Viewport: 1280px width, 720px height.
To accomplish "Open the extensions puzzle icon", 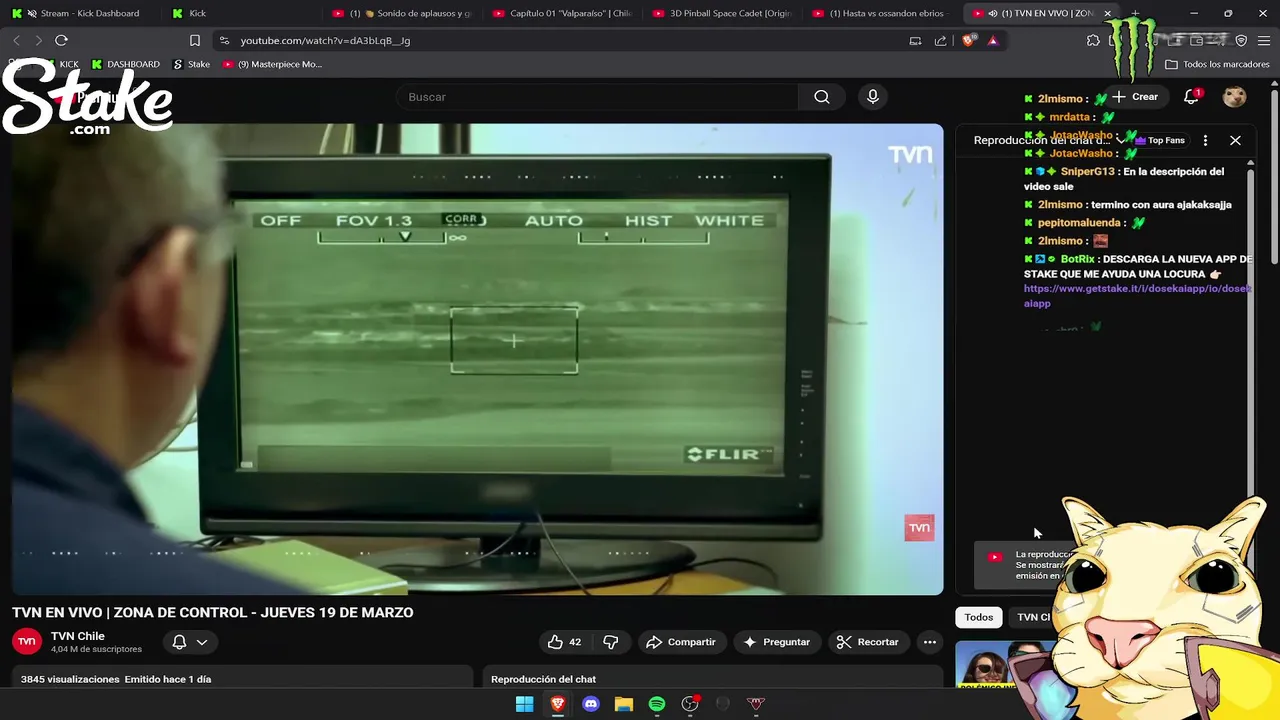I will [1093, 40].
